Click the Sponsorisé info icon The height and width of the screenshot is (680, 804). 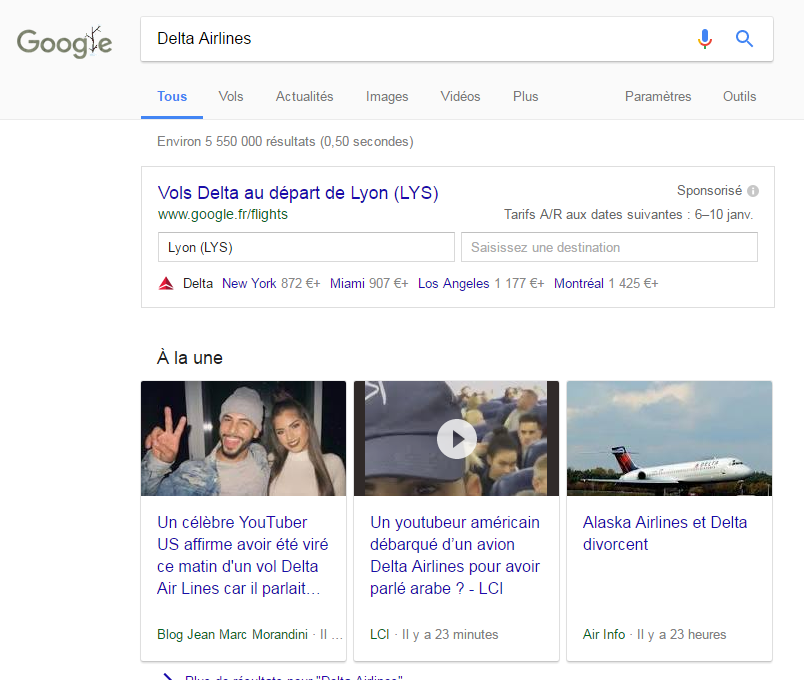pyautogui.click(x=753, y=191)
